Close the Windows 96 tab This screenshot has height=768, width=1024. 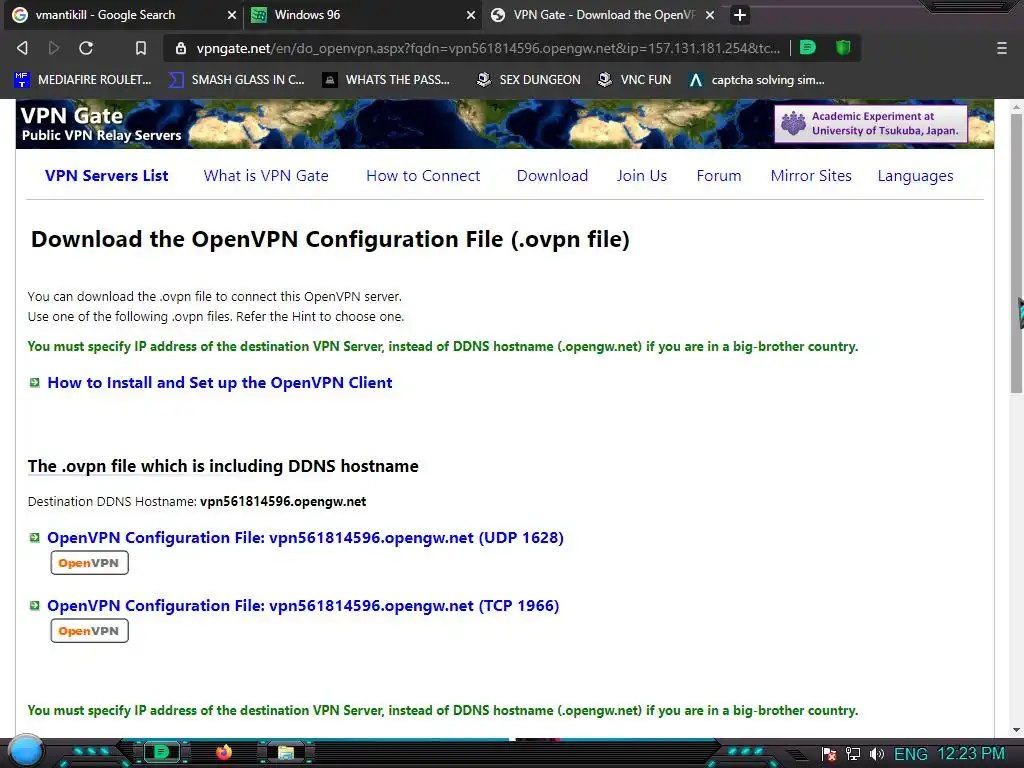point(470,15)
